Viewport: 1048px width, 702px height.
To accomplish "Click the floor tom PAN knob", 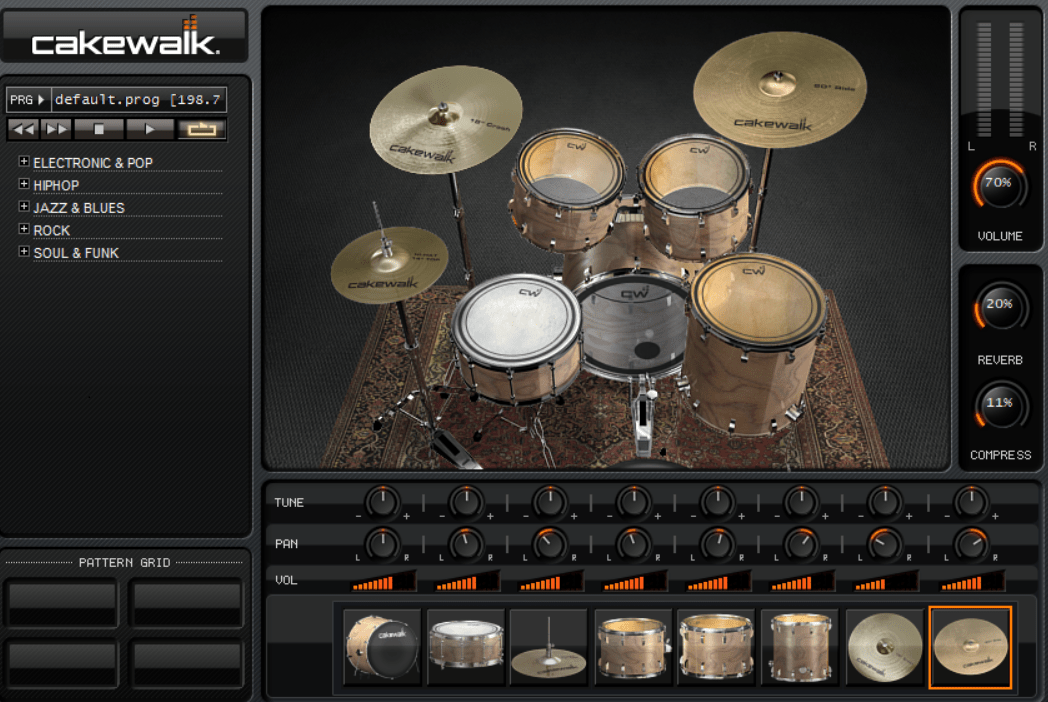I will point(801,544).
